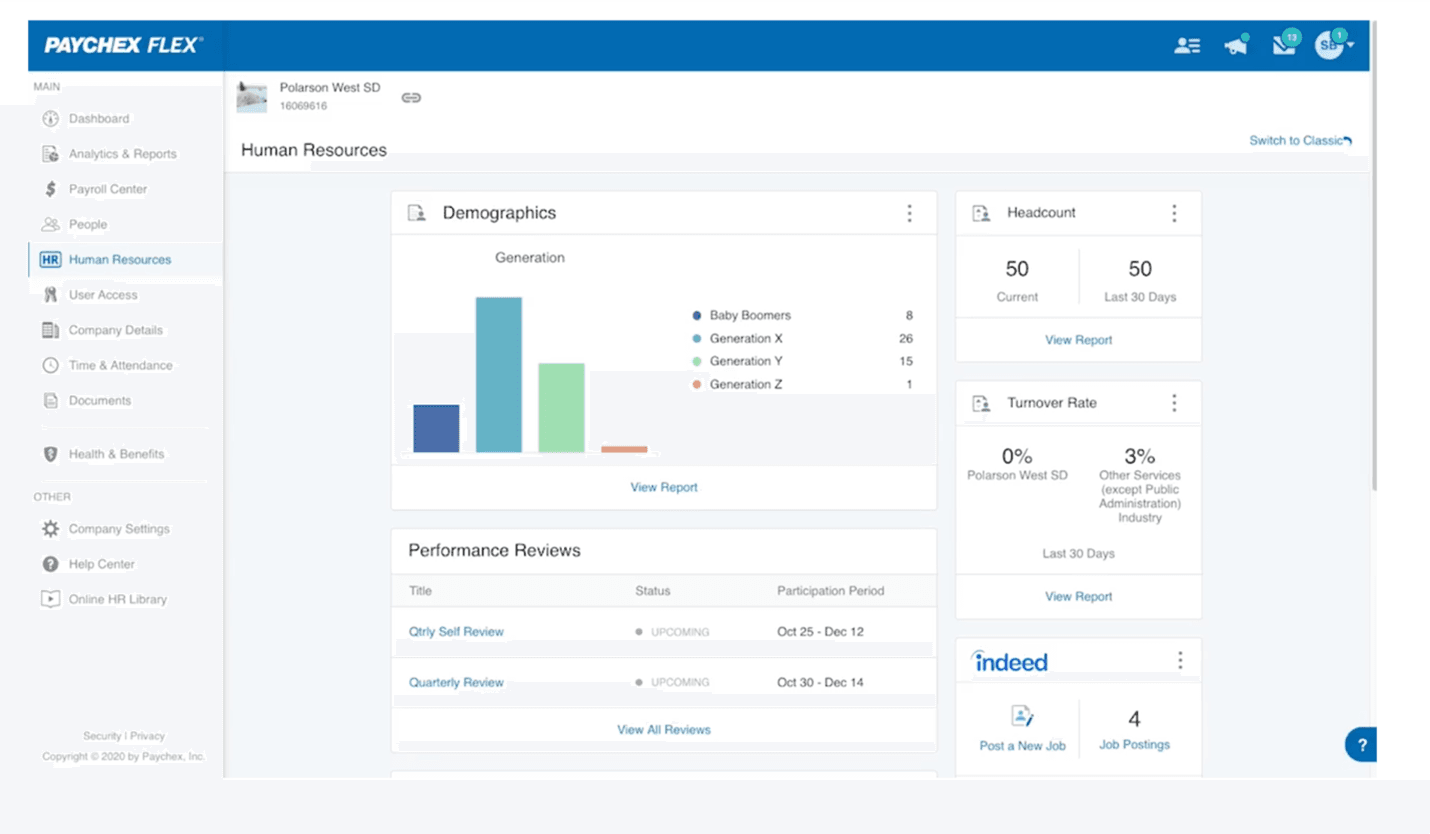Click the View All Reviews link

pos(663,729)
